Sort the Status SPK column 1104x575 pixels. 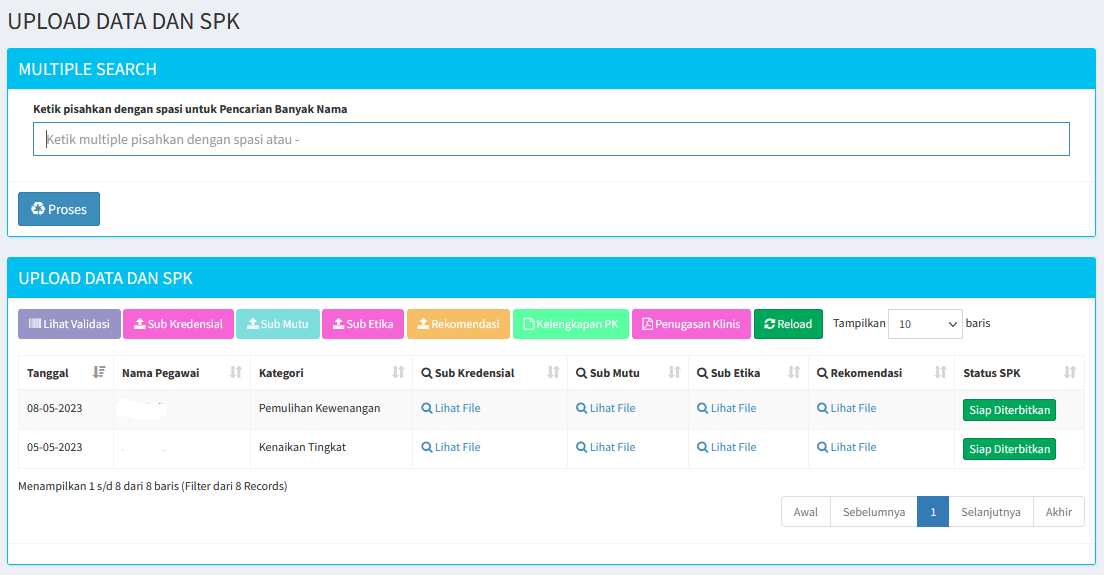click(1070, 372)
